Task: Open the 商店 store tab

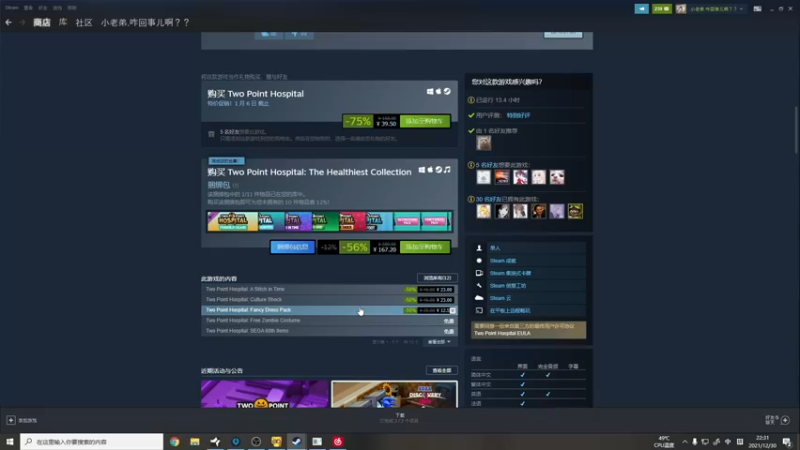Action: point(42,22)
